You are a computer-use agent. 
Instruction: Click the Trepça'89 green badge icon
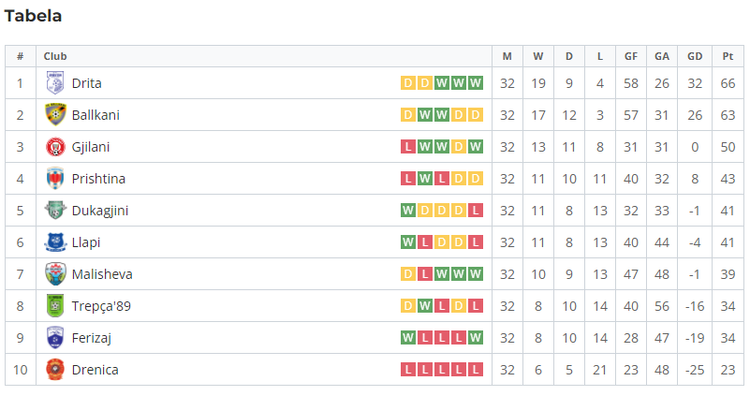[55, 306]
